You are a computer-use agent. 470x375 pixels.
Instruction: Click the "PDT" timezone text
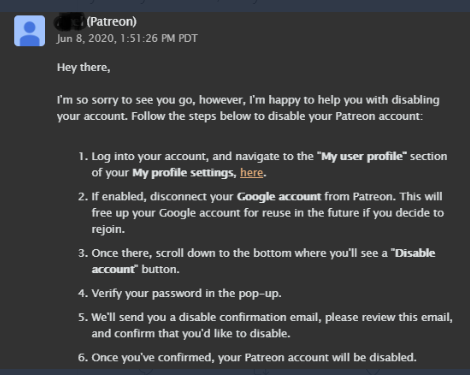point(188,38)
